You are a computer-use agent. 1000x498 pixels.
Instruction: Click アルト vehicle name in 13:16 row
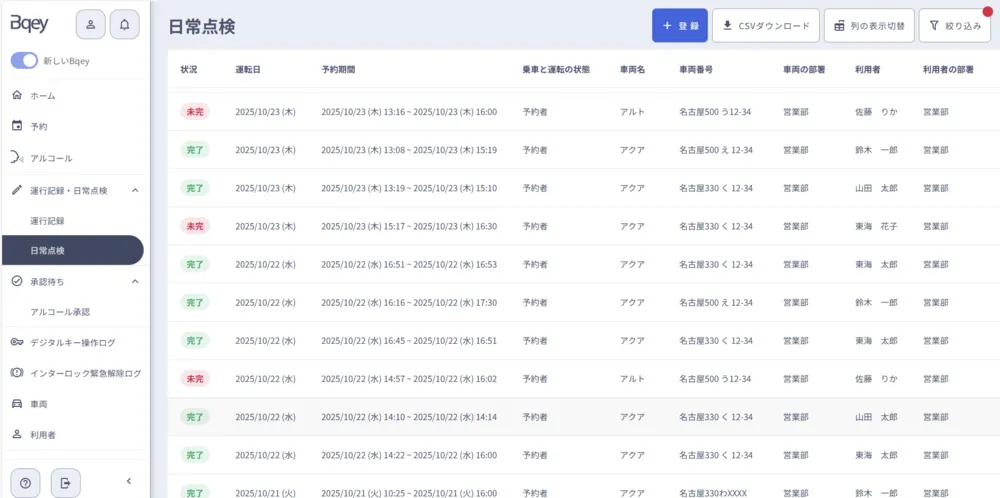(x=633, y=112)
